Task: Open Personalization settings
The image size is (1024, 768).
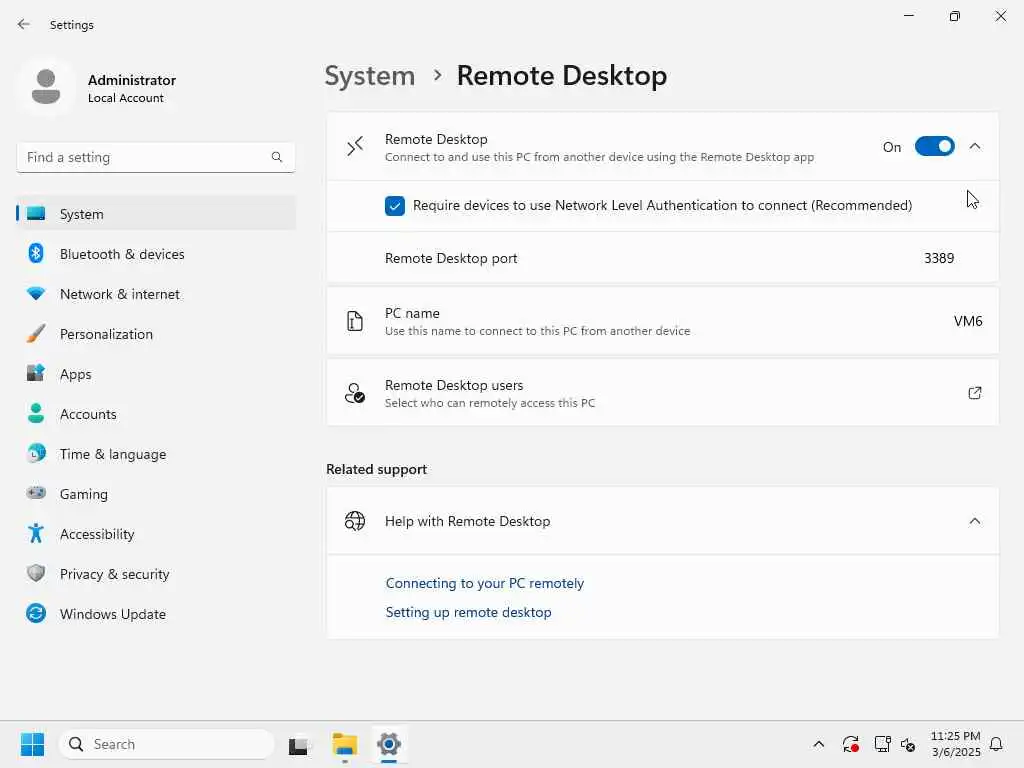Action: (155, 334)
